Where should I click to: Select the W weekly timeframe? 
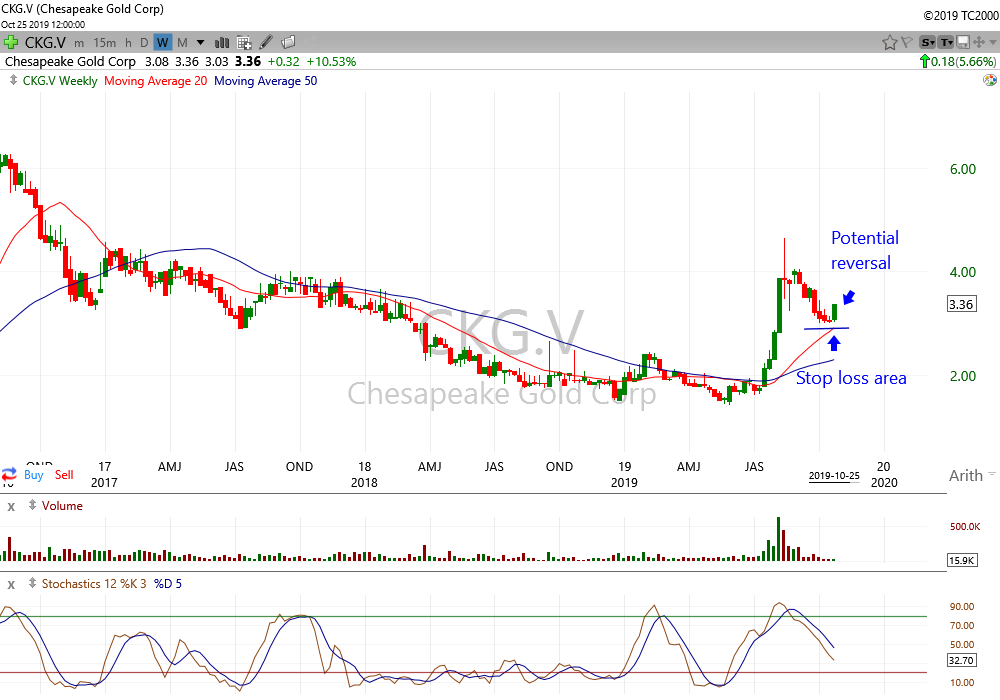pos(163,43)
